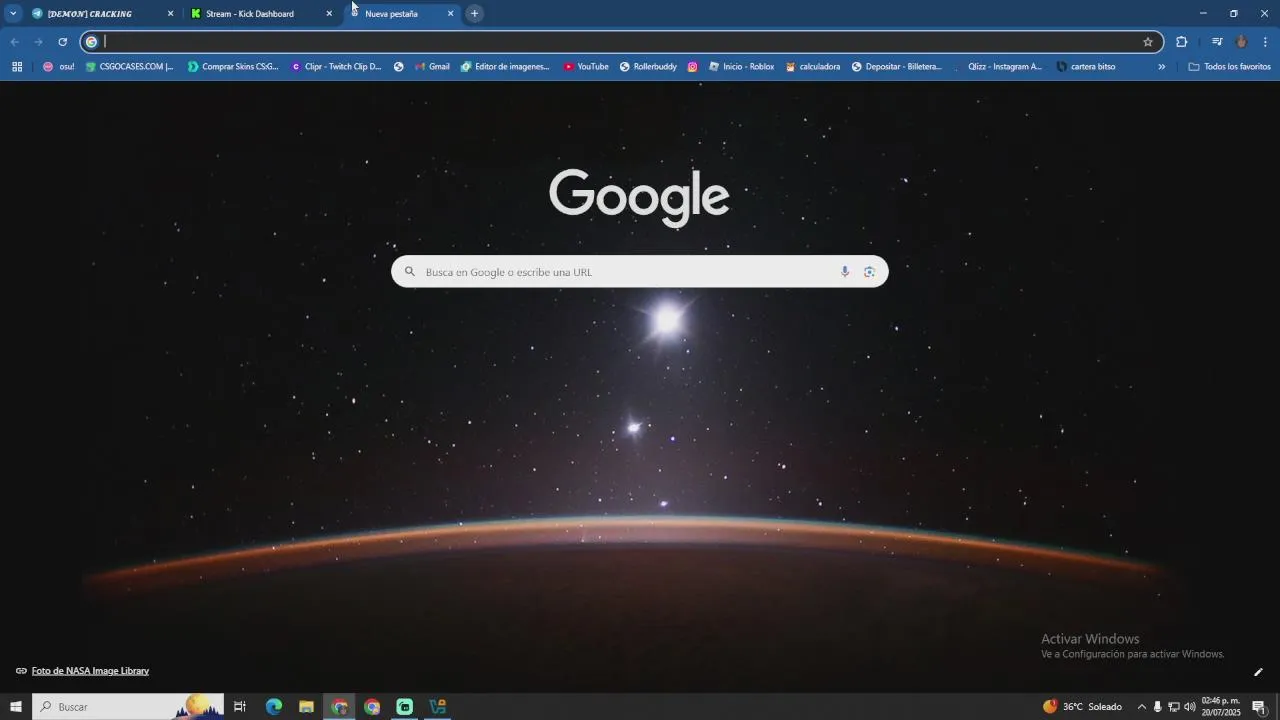Open the 36°C Soleado weather widget
Viewport: 1280px width, 720px height.
pos(1083,707)
